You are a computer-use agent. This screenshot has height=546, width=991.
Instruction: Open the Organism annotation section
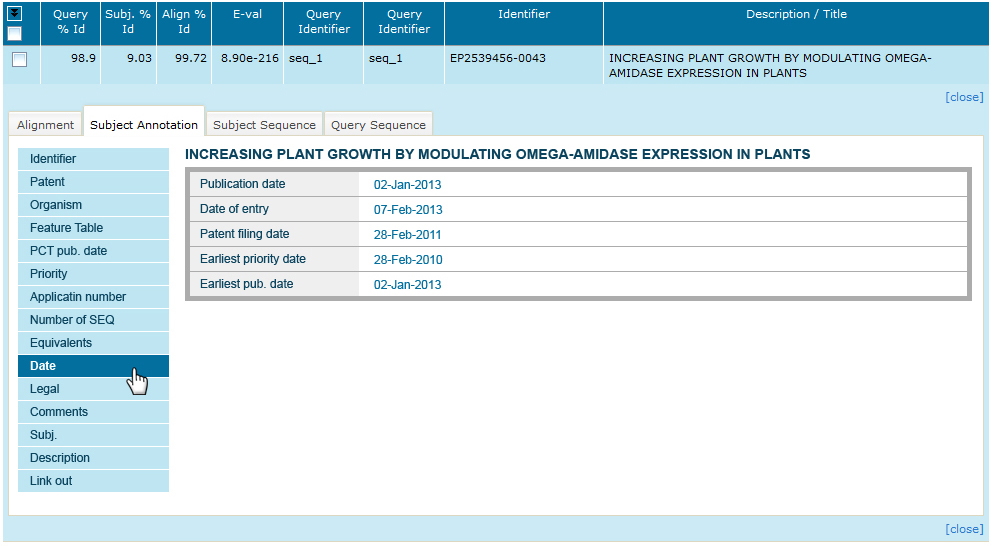pyautogui.click(x=93, y=205)
